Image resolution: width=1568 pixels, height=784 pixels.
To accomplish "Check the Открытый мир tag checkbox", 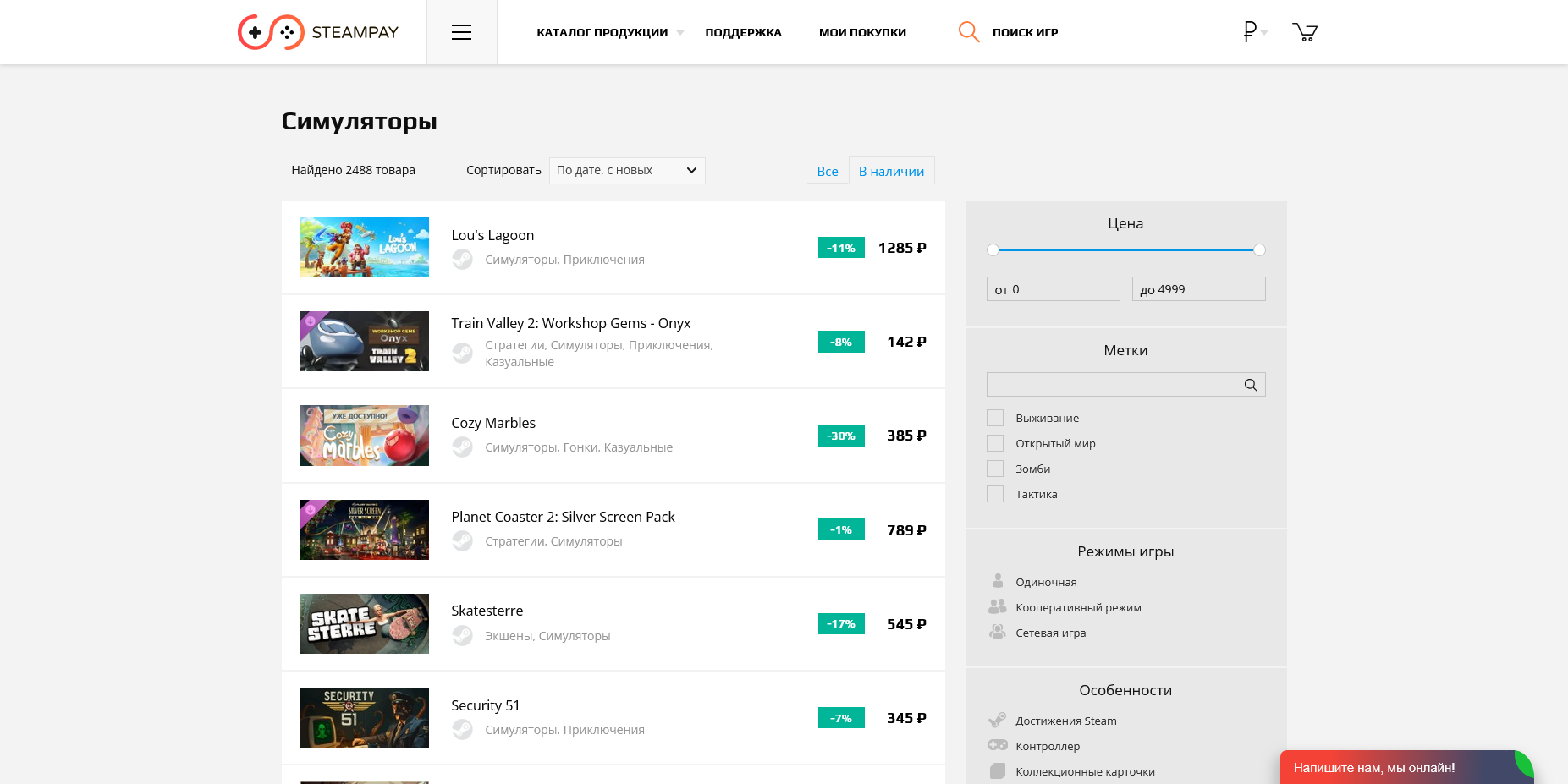I will coord(995,443).
